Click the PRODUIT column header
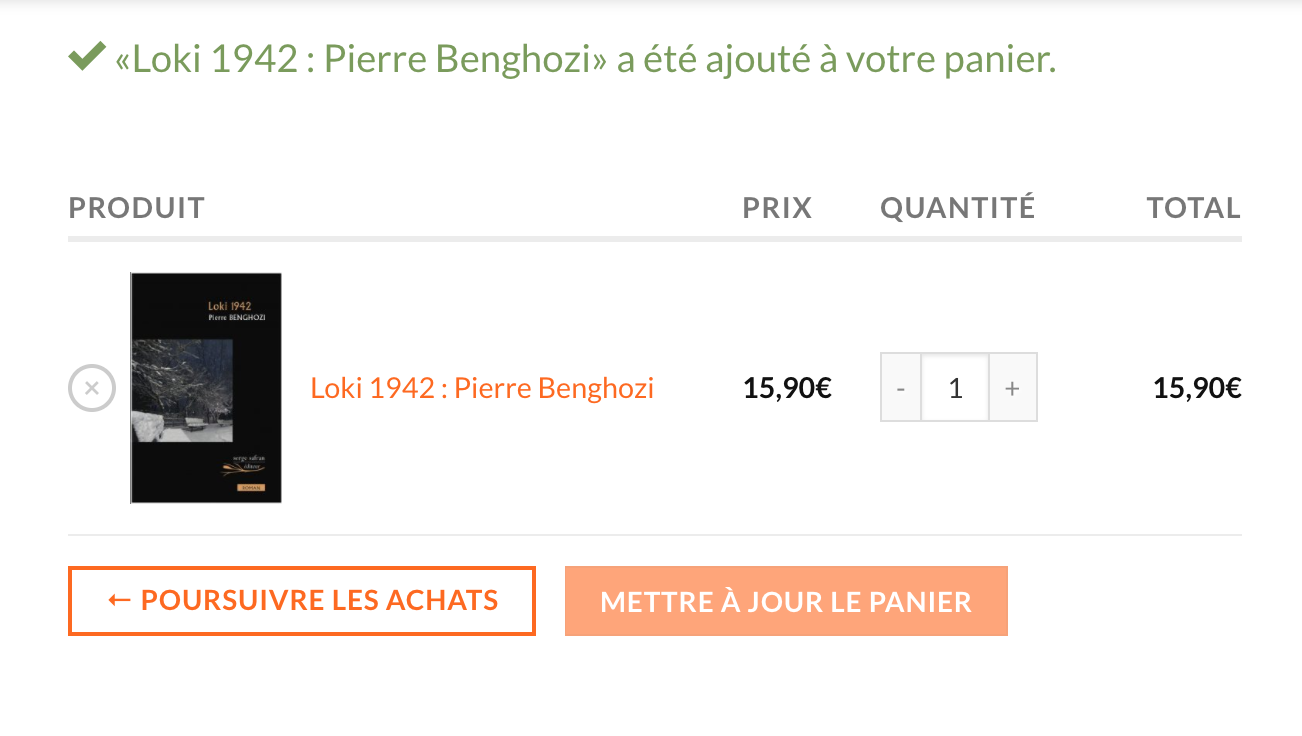Screen dimensions: 1302x736 [x=136, y=208]
